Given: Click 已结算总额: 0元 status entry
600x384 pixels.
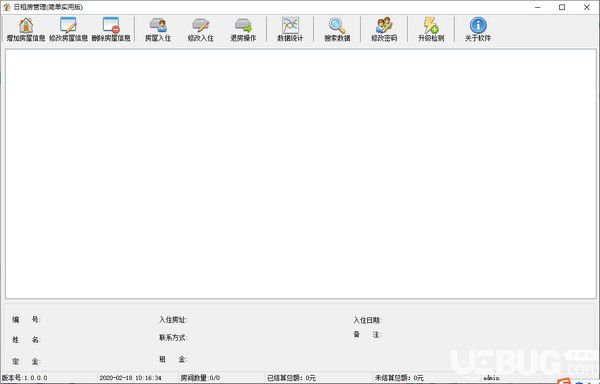Looking at the screenshot, I should point(291,378).
